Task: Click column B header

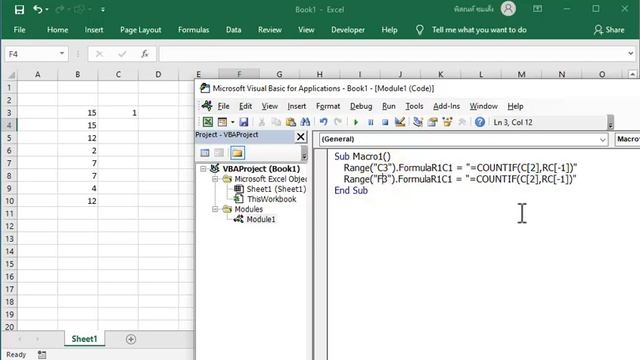Action: pyautogui.click(x=78, y=74)
